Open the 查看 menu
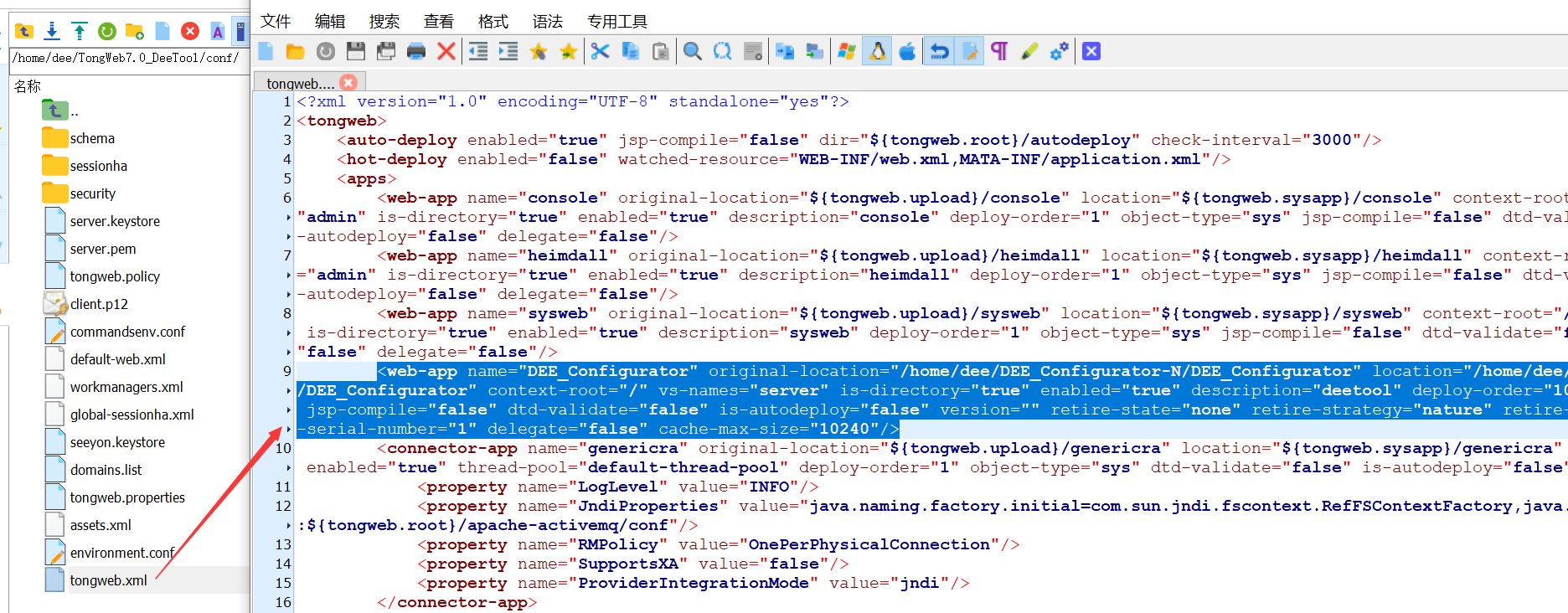1568x613 pixels. point(439,21)
